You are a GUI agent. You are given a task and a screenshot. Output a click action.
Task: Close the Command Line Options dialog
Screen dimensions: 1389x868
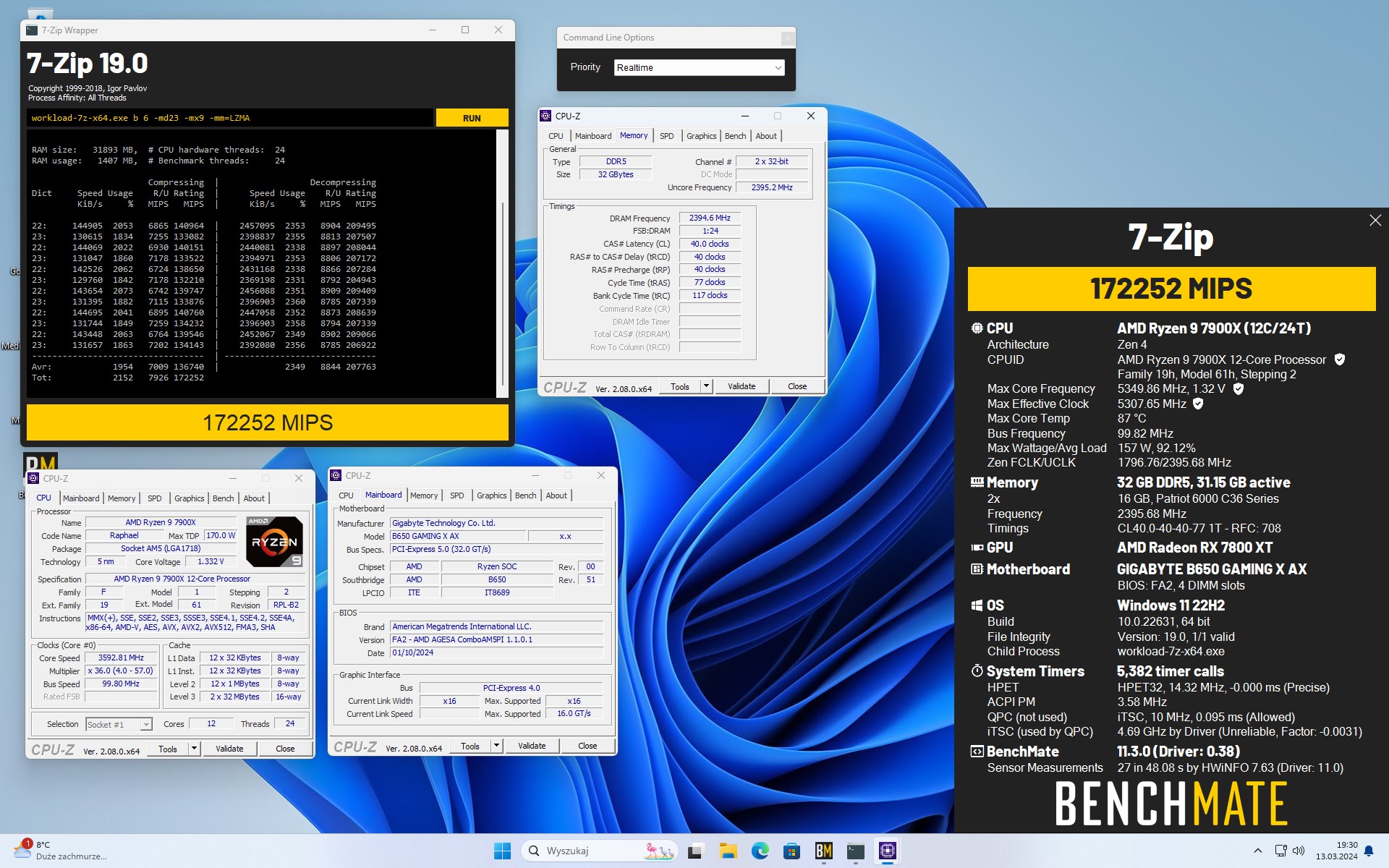pos(787,38)
